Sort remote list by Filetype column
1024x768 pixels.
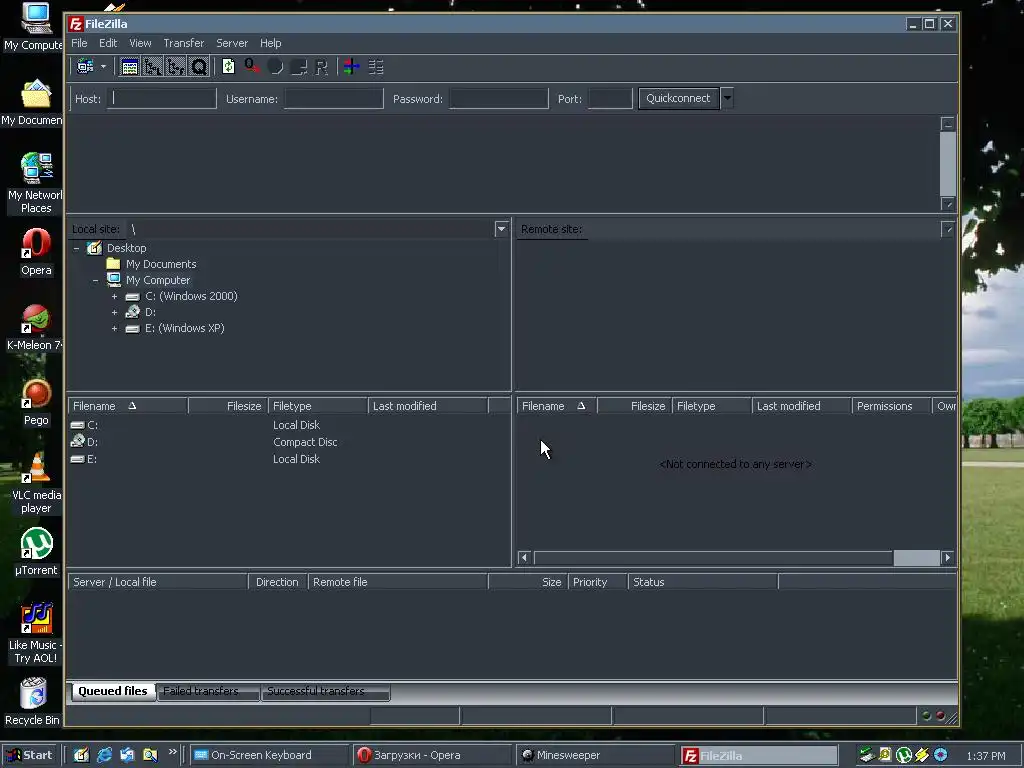[x=712, y=406]
